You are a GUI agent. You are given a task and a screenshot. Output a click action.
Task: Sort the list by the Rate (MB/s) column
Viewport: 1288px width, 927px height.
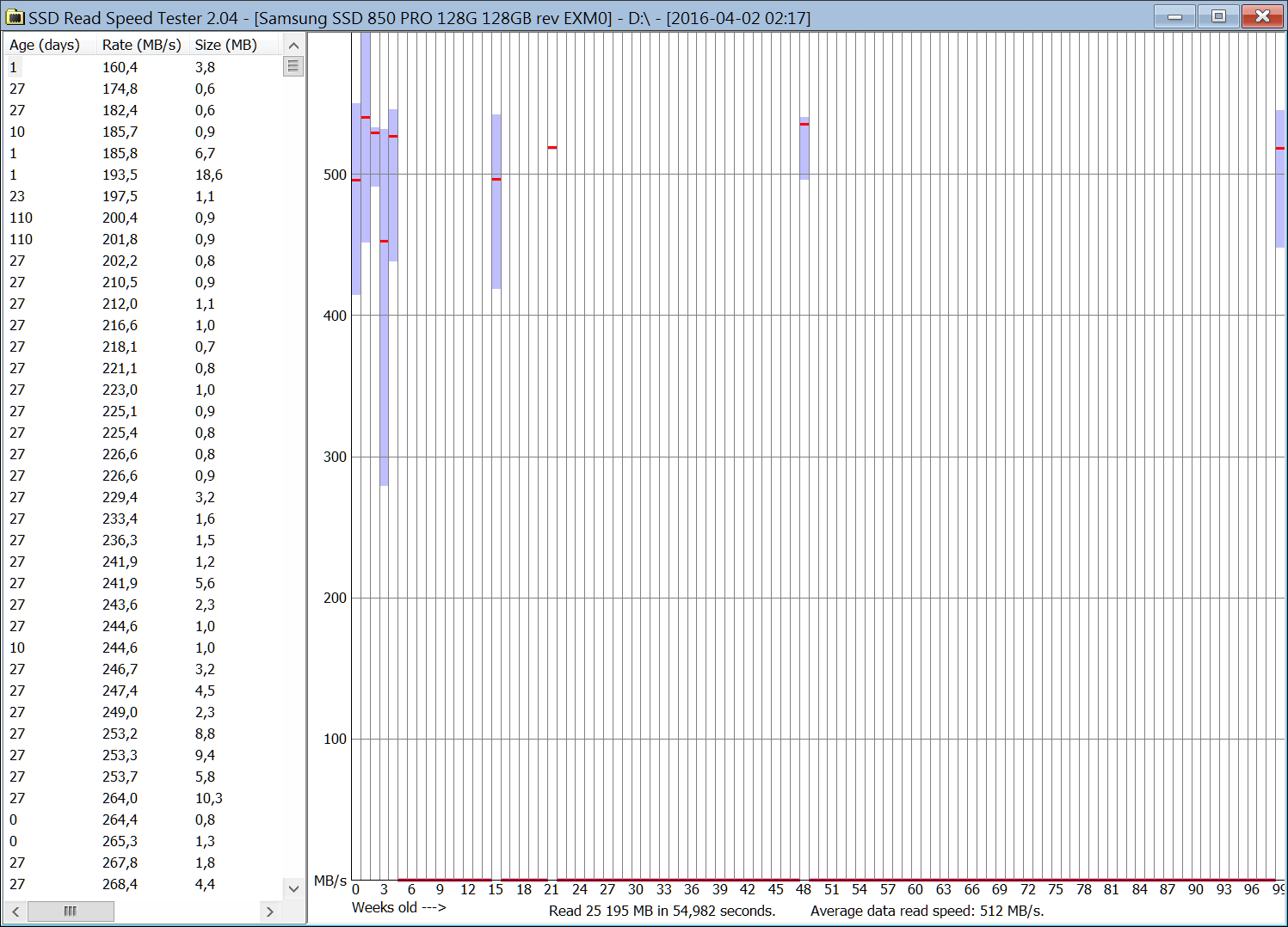143,45
